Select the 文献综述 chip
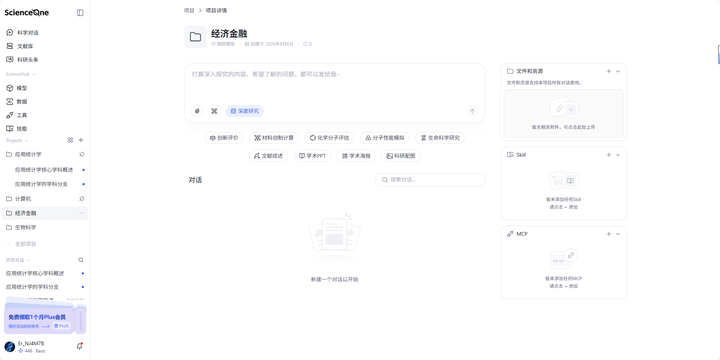 point(268,156)
